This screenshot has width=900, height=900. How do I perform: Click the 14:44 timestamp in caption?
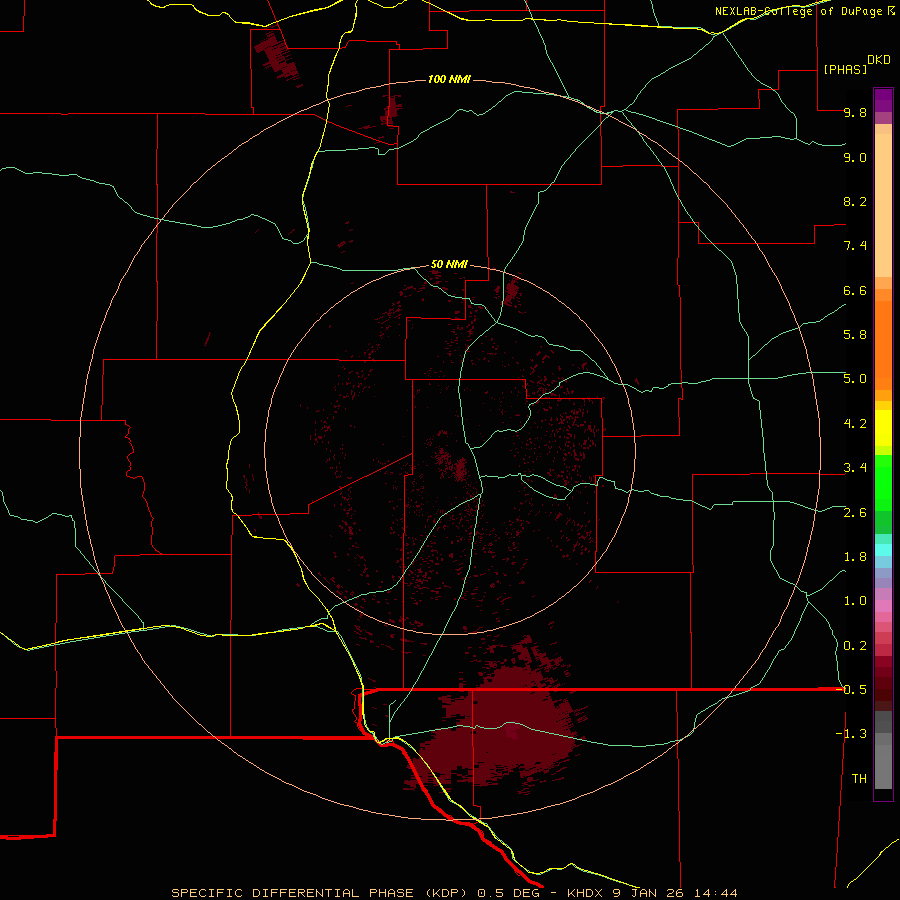(715, 893)
